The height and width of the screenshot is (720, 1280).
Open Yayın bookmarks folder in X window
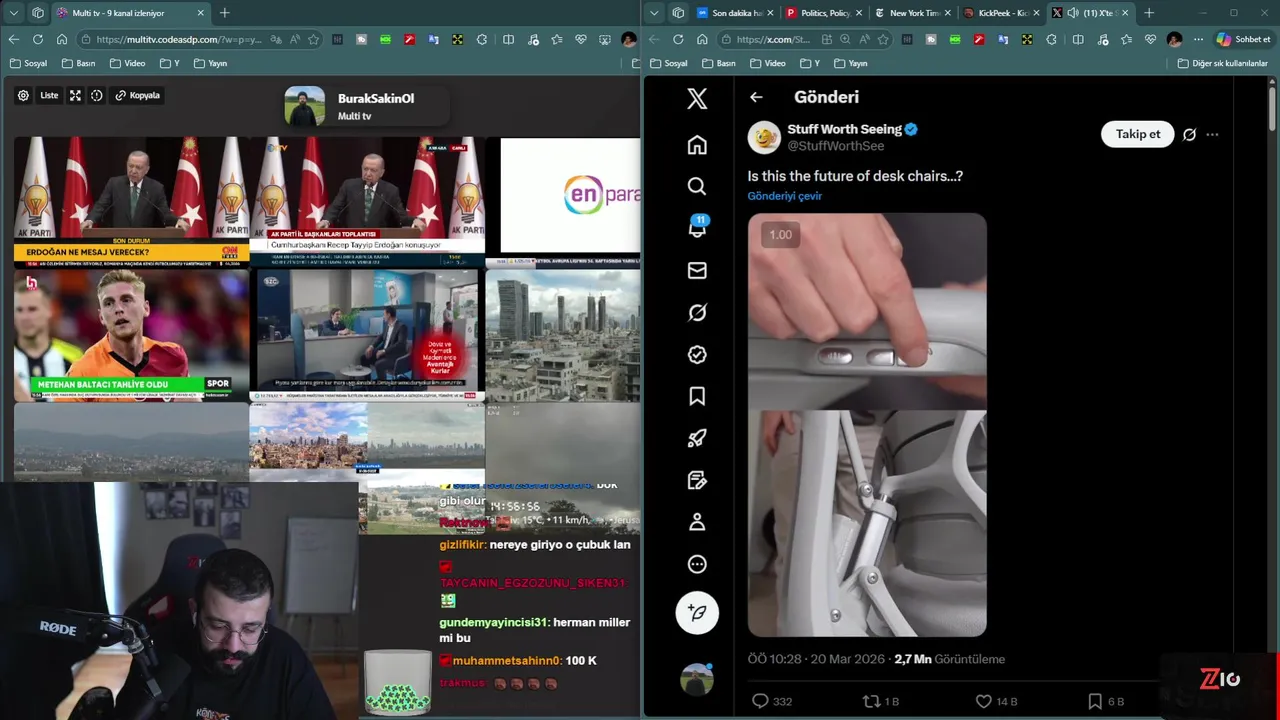(x=850, y=63)
